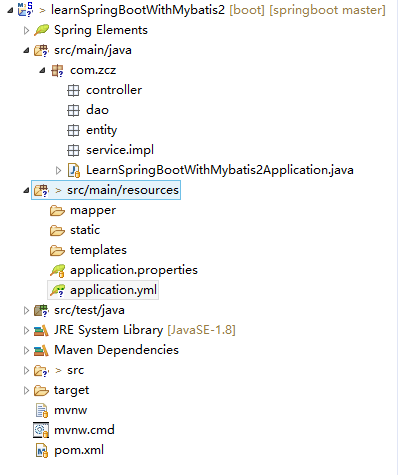Select the service.impl package label

click(120, 150)
